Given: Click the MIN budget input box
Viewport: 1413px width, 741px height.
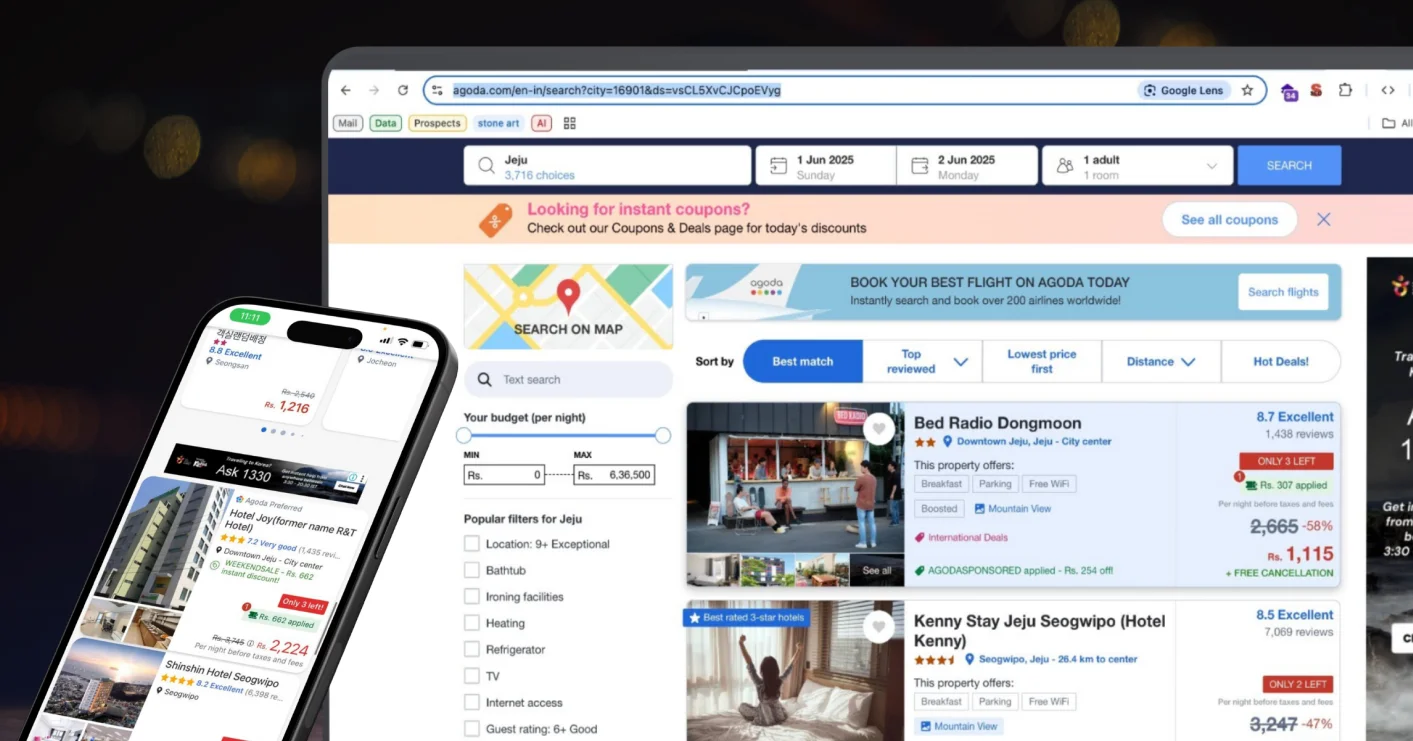Looking at the screenshot, I should (504, 475).
